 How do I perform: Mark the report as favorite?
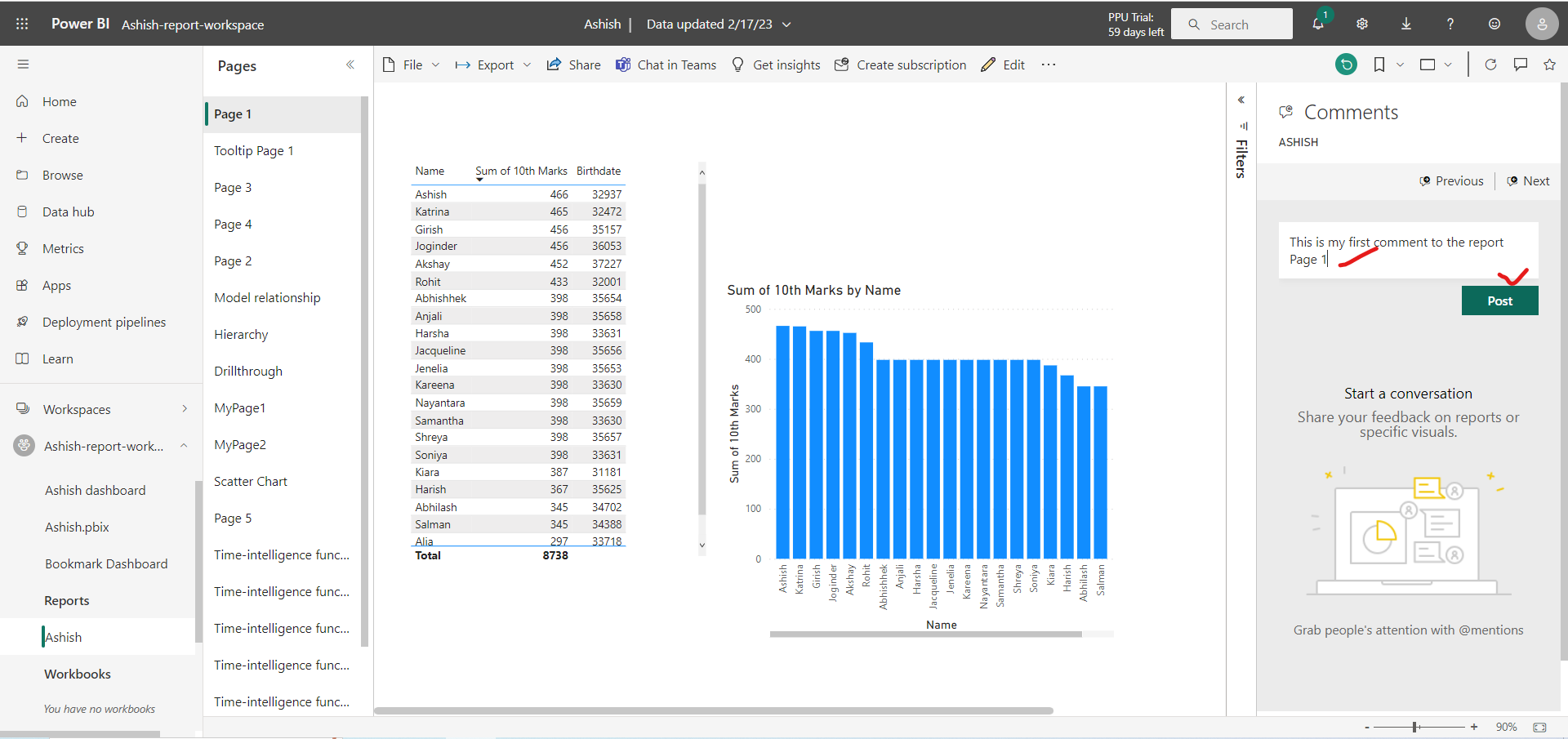pos(1550,64)
